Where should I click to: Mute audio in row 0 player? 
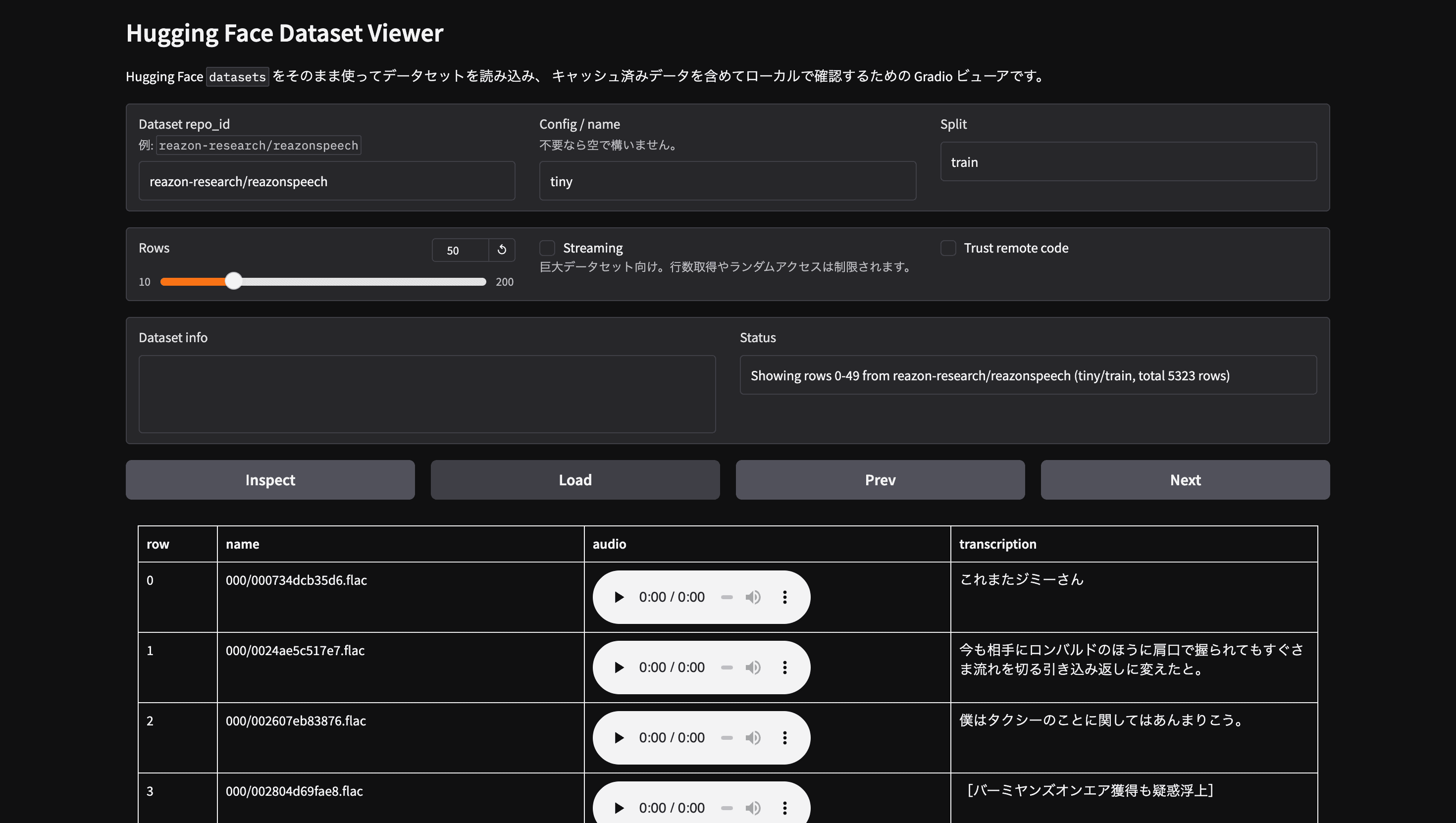(x=753, y=597)
